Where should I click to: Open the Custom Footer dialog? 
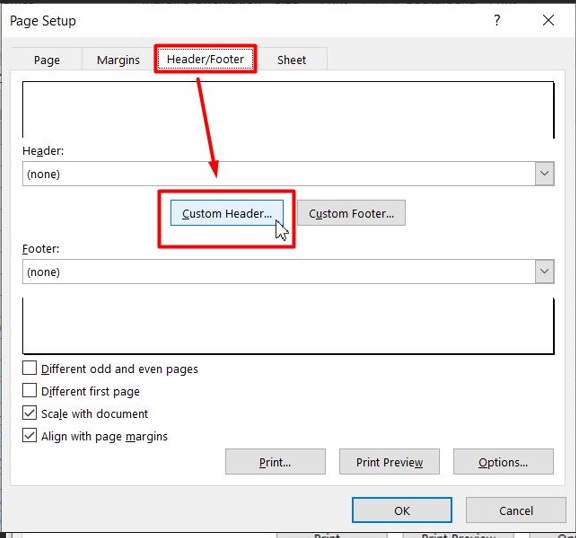352,213
